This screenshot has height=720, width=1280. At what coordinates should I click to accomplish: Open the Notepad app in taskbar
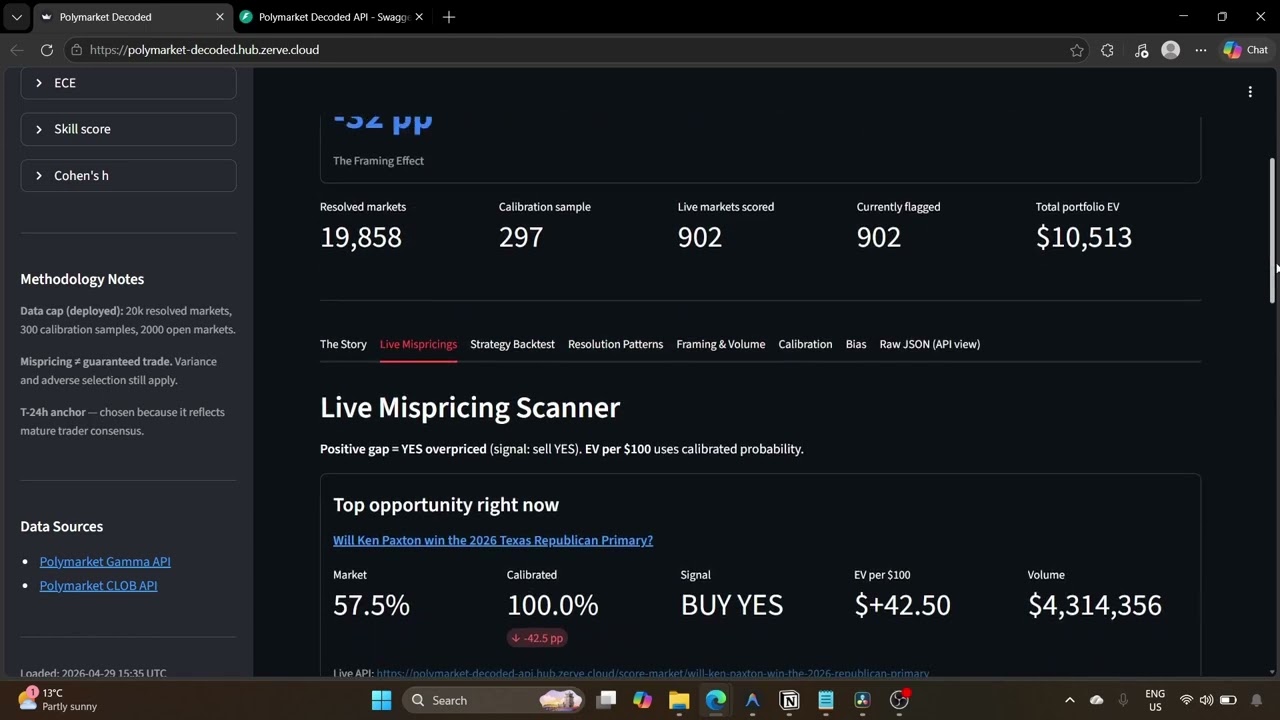point(826,700)
